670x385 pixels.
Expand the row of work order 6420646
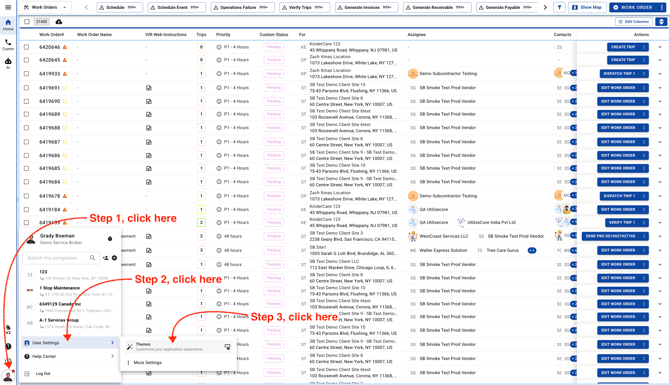click(x=660, y=47)
